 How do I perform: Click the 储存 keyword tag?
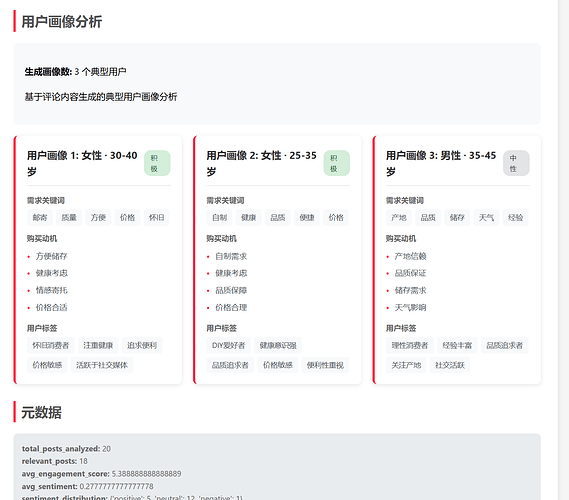click(457, 218)
